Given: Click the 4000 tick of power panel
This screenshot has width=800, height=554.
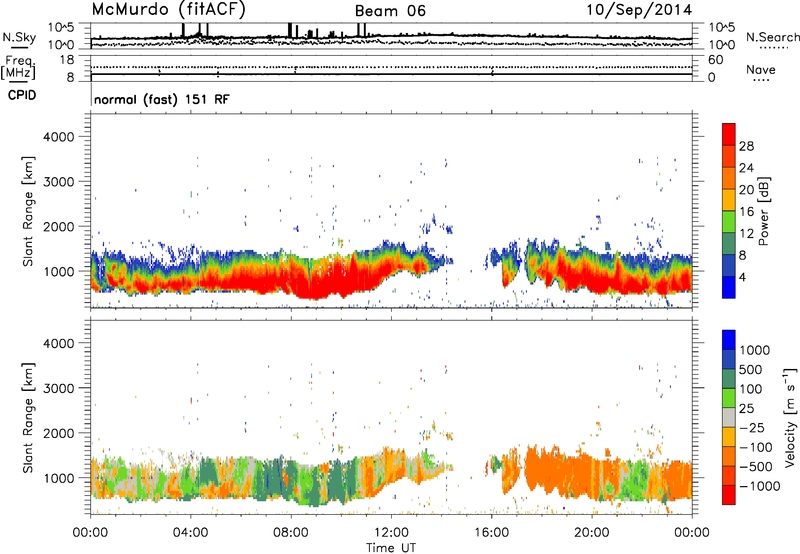Looking at the screenshot, I should pyautogui.click(x=59, y=137).
